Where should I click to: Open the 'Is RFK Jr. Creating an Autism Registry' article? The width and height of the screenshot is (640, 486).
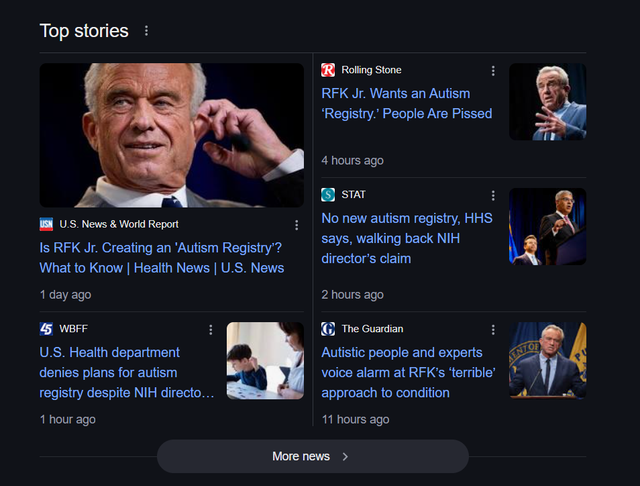point(162,258)
